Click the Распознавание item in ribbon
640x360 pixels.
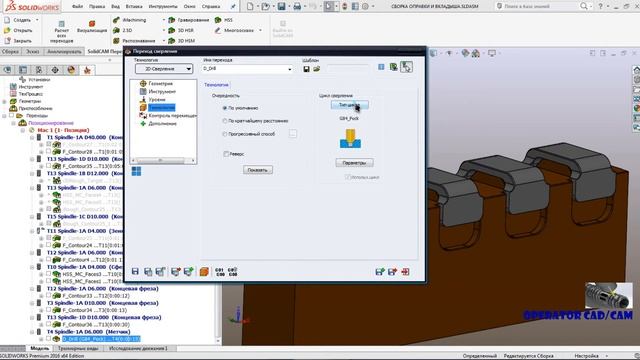coord(134,41)
